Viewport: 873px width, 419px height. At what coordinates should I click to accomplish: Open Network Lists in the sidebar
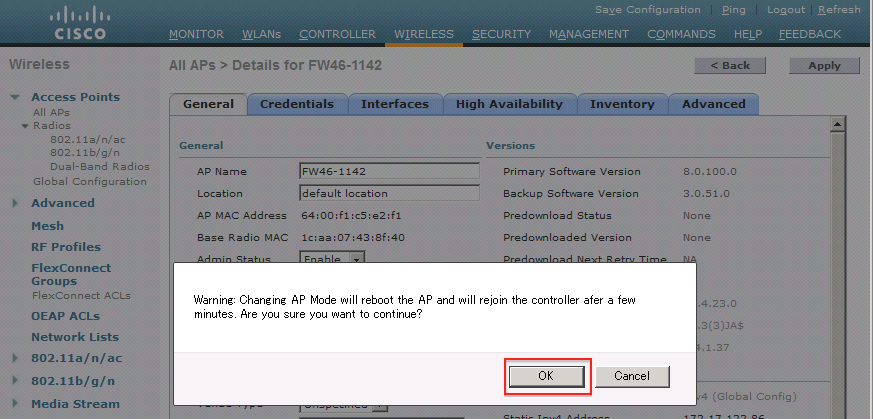tap(75, 337)
